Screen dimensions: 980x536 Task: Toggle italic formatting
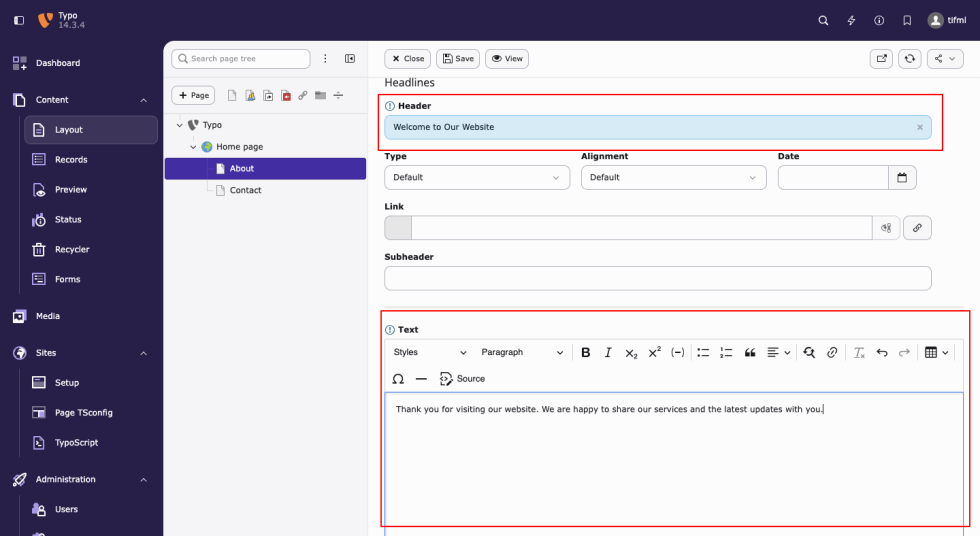click(x=608, y=352)
